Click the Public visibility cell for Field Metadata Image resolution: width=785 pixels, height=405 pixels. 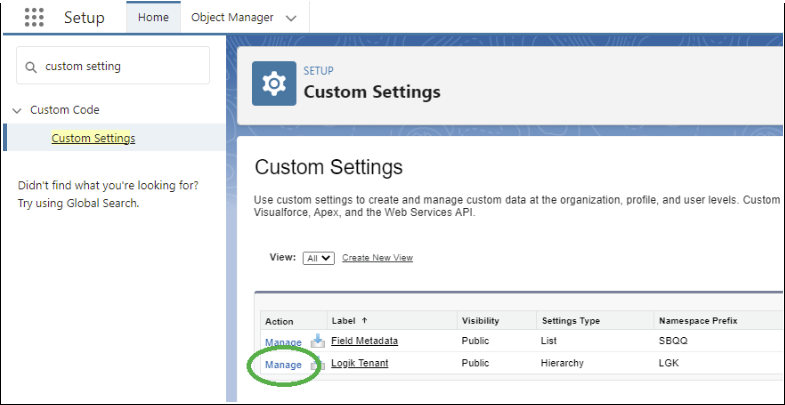(475, 341)
